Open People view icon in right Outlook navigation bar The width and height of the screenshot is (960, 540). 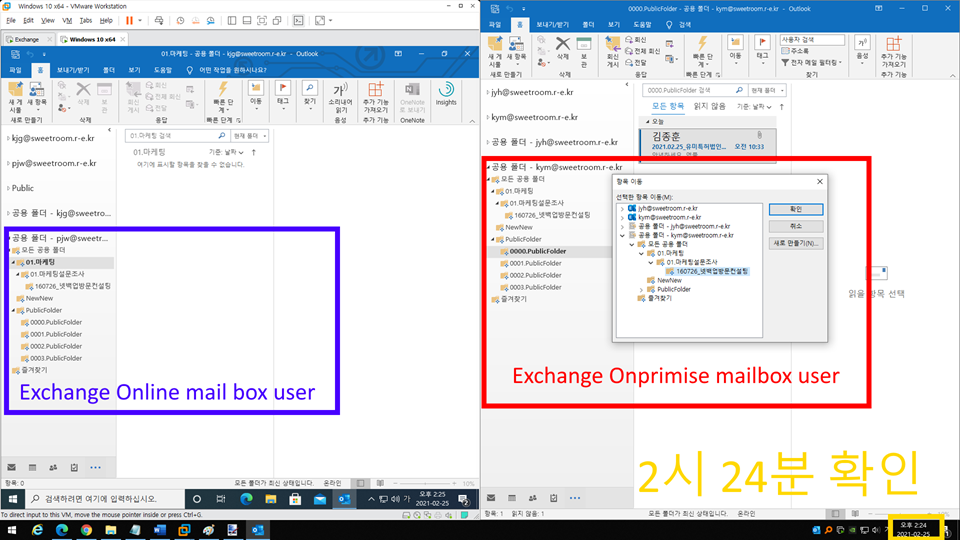coord(533,498)
